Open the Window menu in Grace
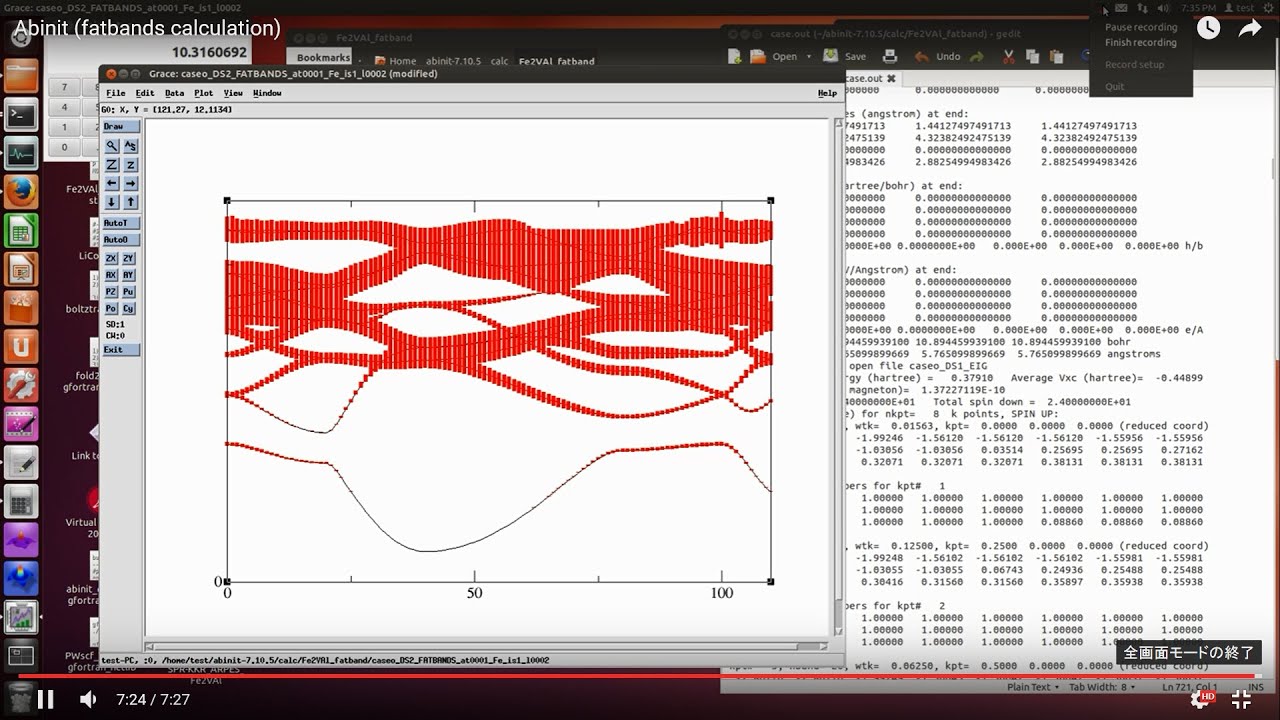This screenshot has width=1280, height=720. pyautogui.click(x=267, y=93)
